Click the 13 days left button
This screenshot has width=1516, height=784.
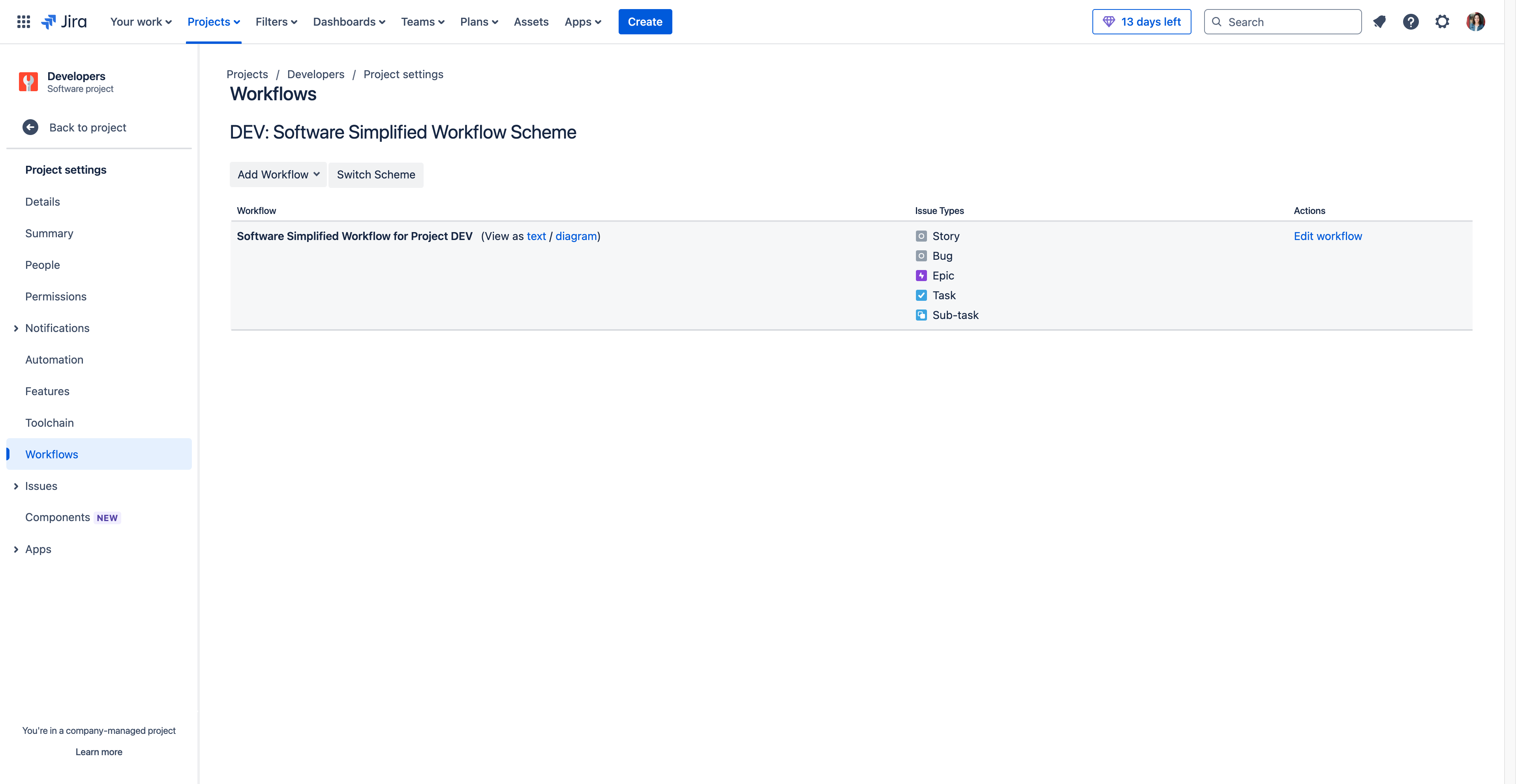1142,22
